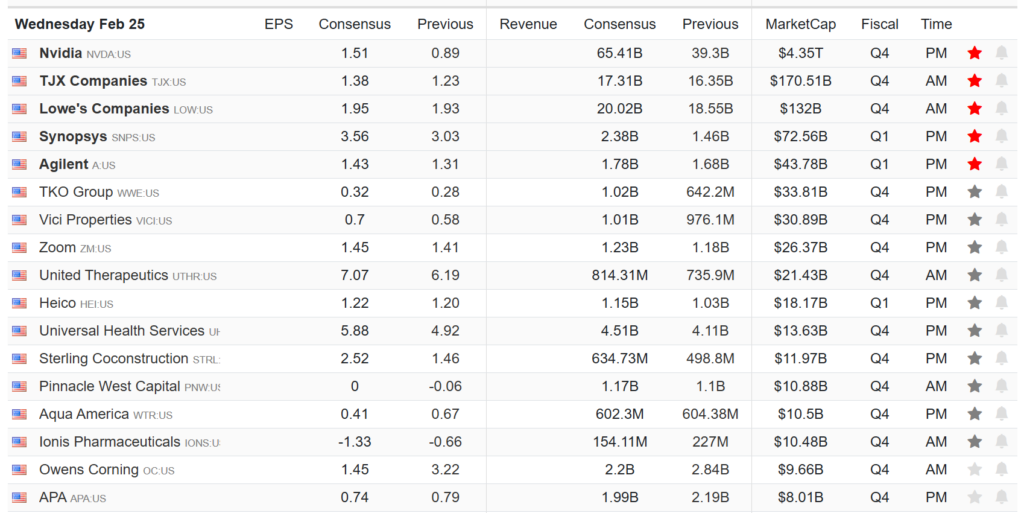Open the Nvidia company link
The height and width of the screenshot is (513, 1024).
[60, 53]
